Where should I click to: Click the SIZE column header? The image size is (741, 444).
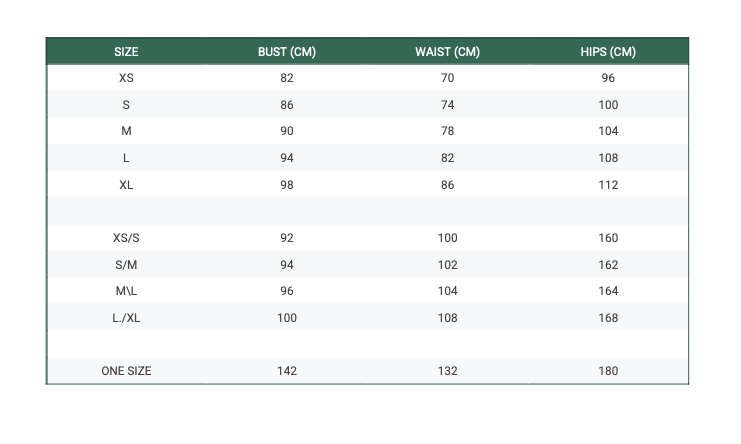[126, 52]
